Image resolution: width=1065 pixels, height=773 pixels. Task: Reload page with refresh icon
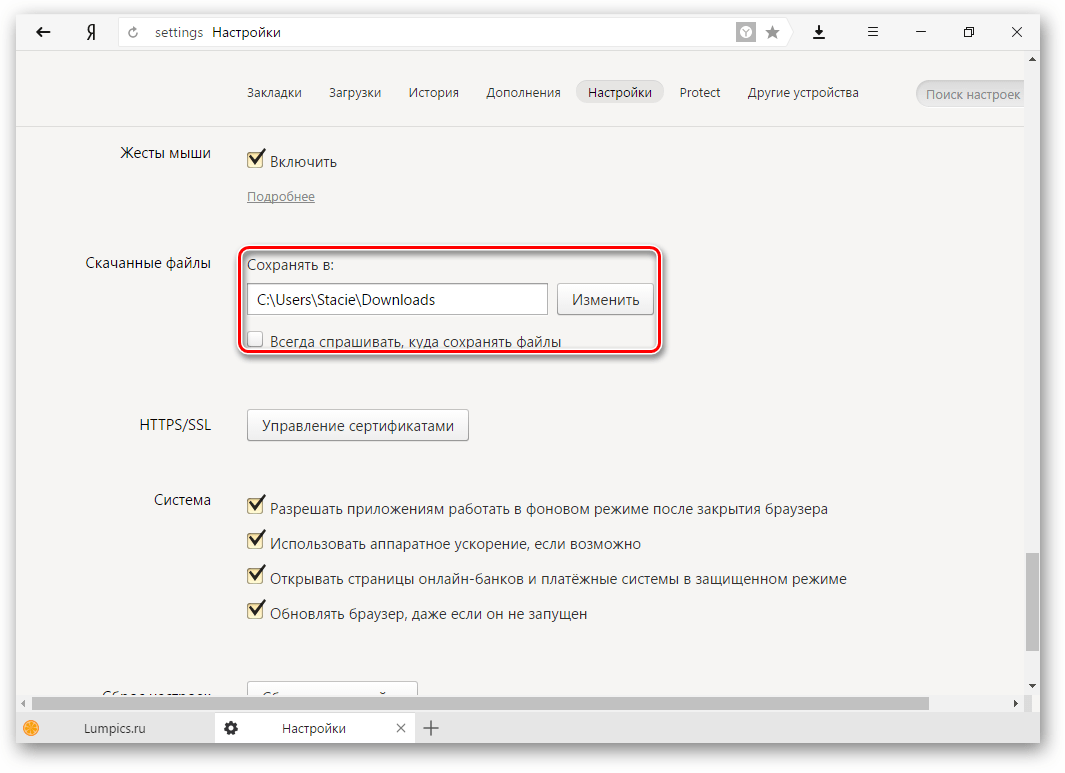coord(133,33)
